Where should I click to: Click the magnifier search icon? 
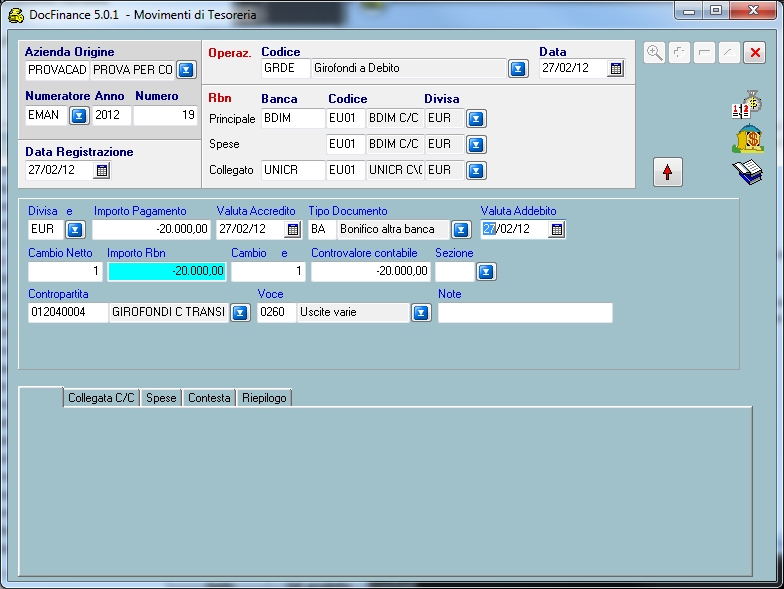tap(654, 53)
